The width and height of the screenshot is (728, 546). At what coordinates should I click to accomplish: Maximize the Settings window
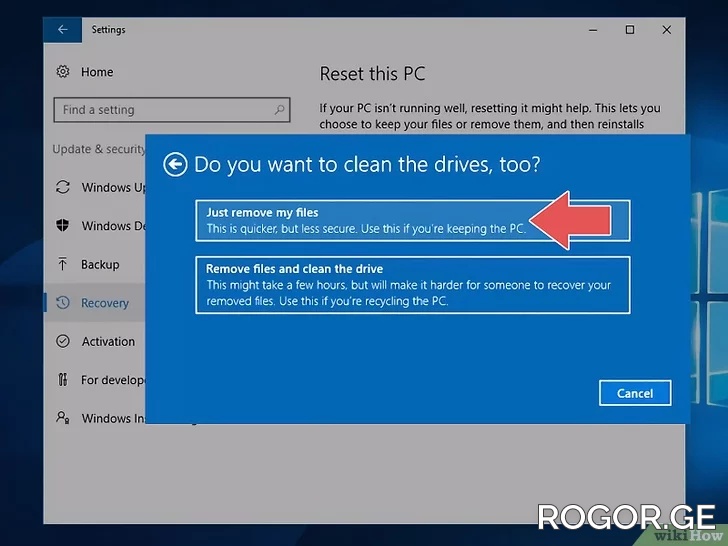pyautogui.click(x=630, y=30)
